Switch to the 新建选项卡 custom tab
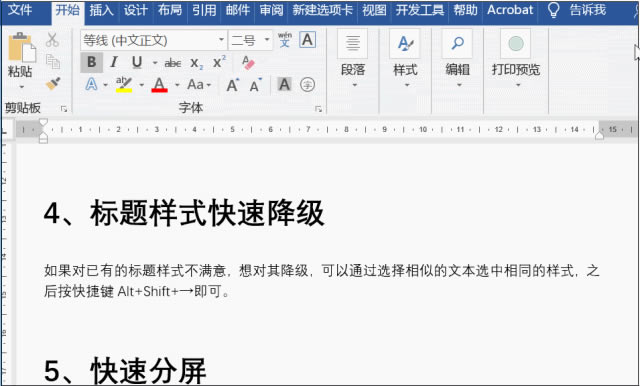Viewport: 640px width, 386px height. point(322,10)
